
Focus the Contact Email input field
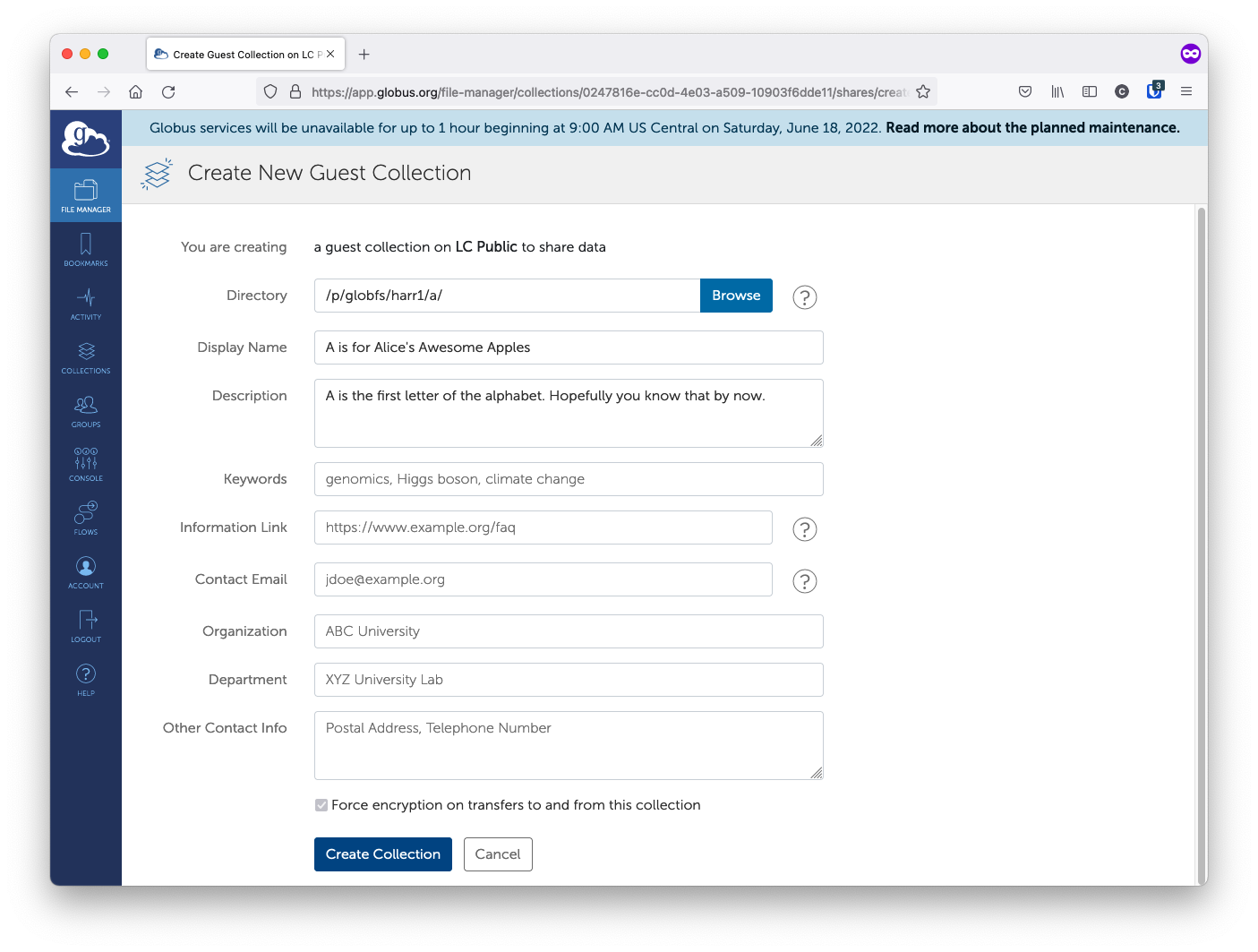point(543,579)
